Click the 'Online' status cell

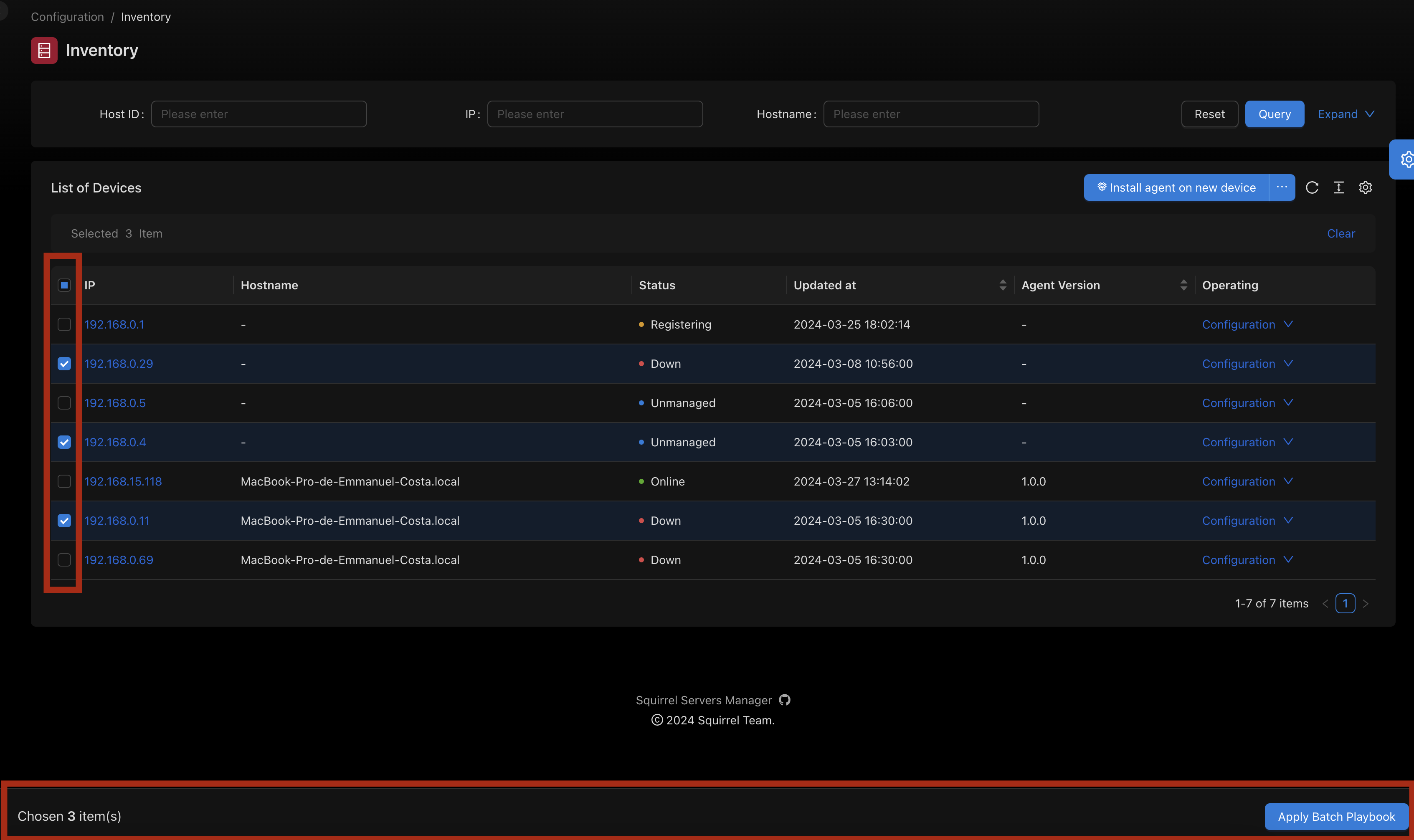click(667, 481)
